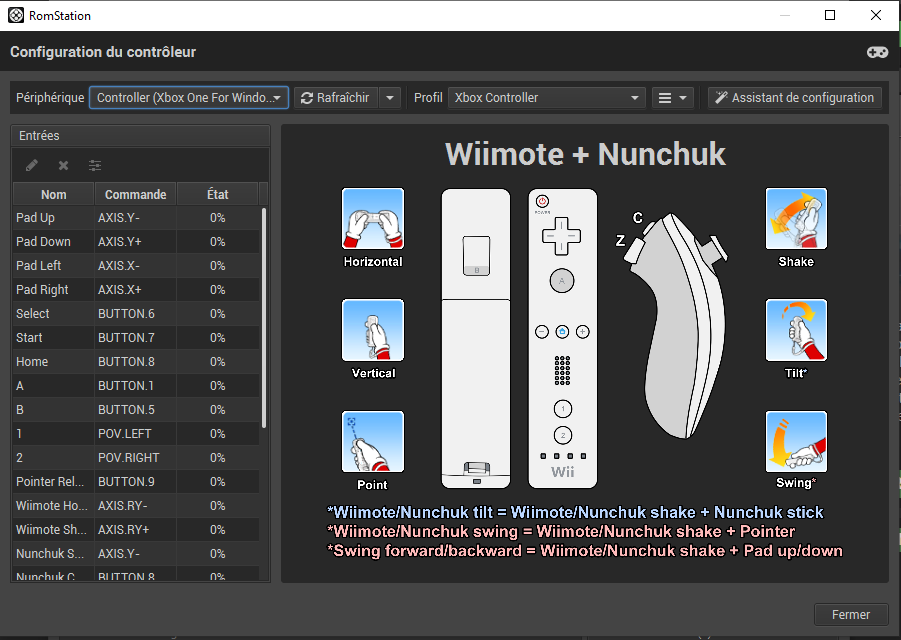Click the gamepad icon in header
901x640 pixels.
[876, 52]
